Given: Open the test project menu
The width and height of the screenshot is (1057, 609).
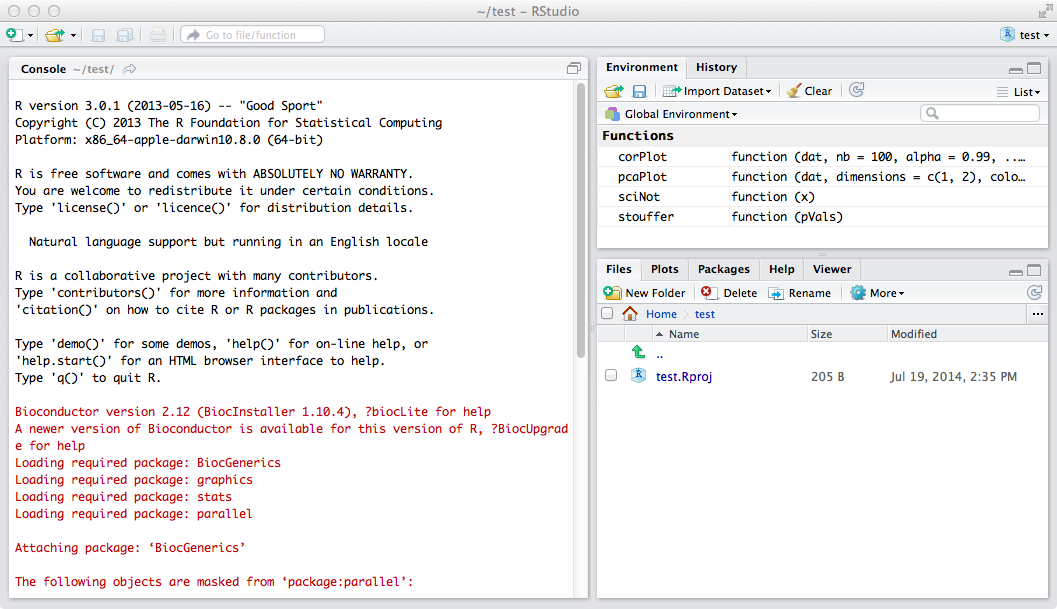Looking at the screenshot, I should pos(1033,35).
